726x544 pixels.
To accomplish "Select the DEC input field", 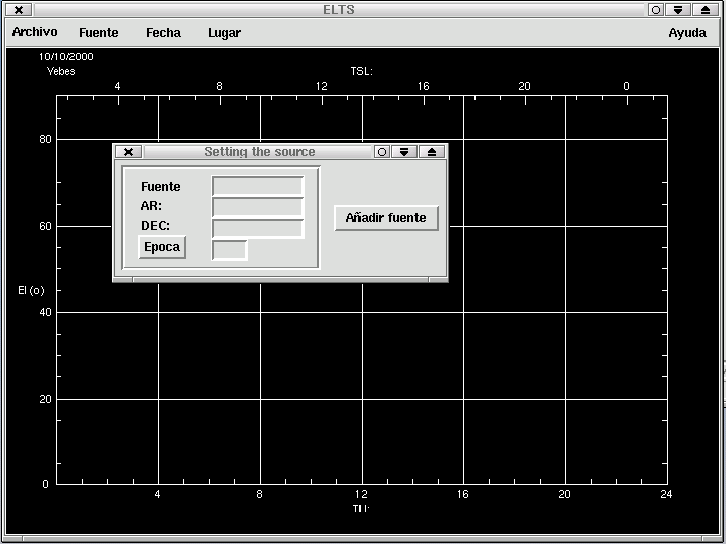I will pos(258,228).
